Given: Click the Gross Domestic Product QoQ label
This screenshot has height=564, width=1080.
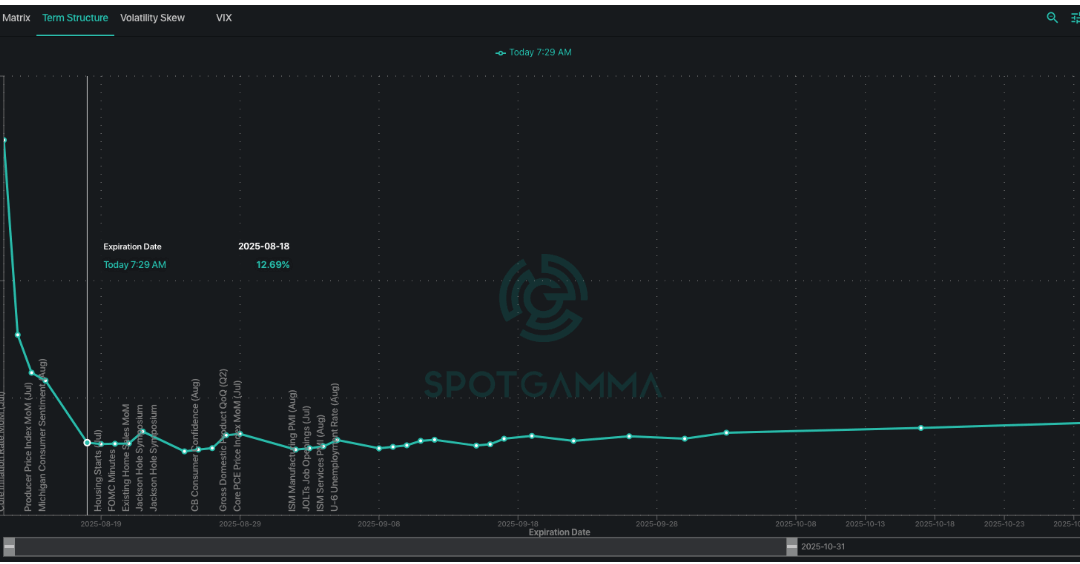Looking at the screenshot, I should (223, 441).
